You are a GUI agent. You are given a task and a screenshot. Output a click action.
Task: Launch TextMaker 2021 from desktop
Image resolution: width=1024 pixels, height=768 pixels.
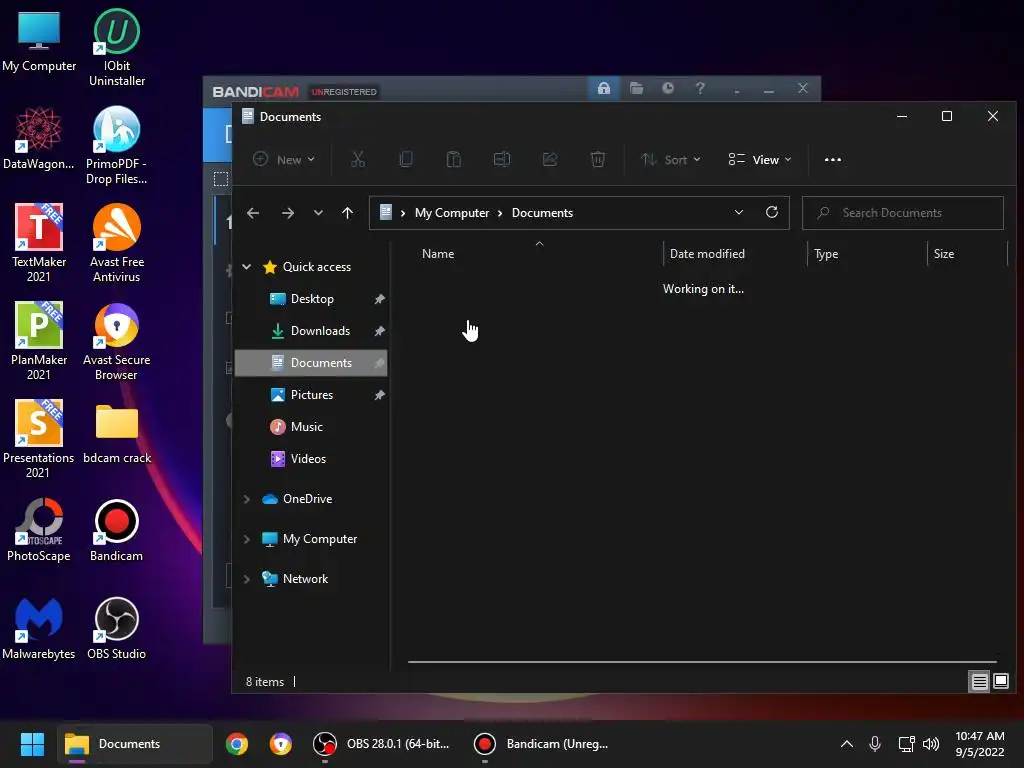coord(39,243)
